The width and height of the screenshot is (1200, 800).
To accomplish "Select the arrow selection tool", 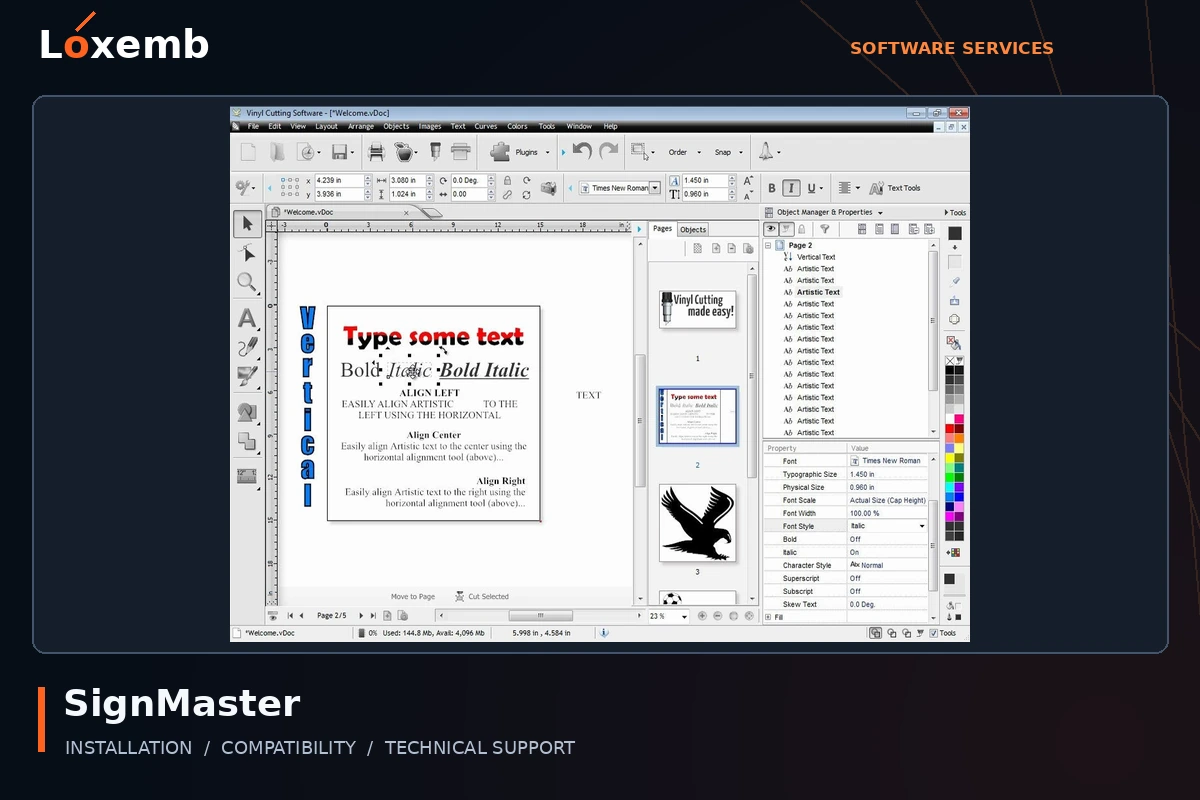I will [x=247, y=225].
